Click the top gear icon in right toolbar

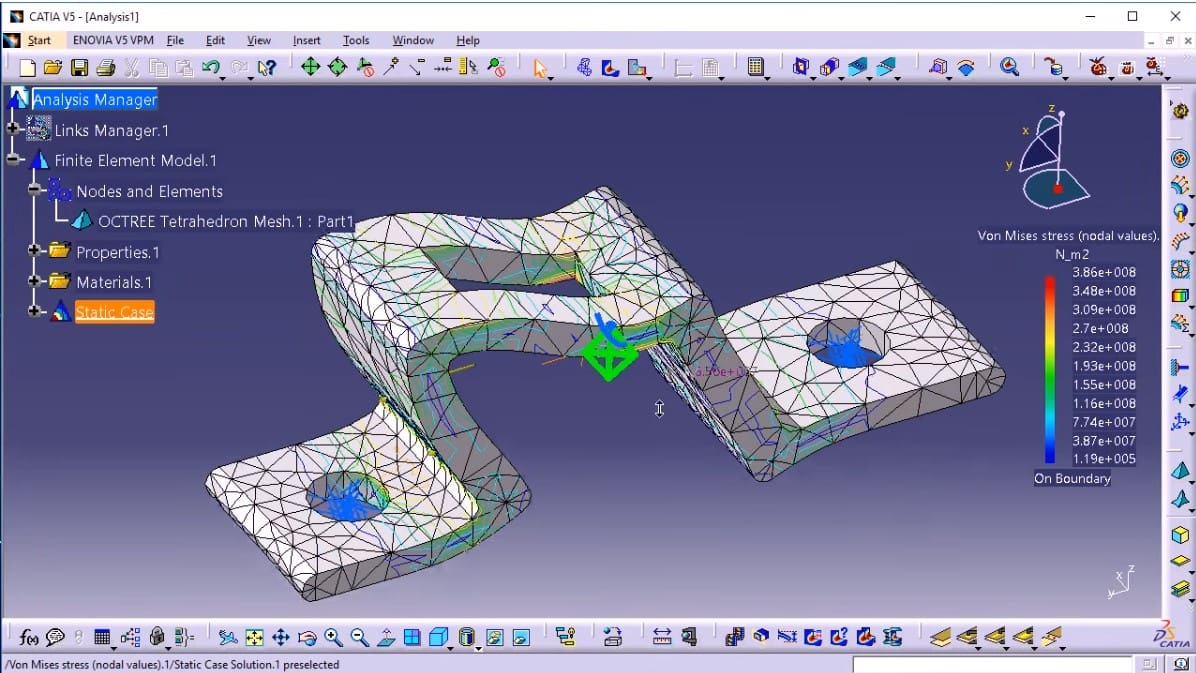coord(1180,111)
